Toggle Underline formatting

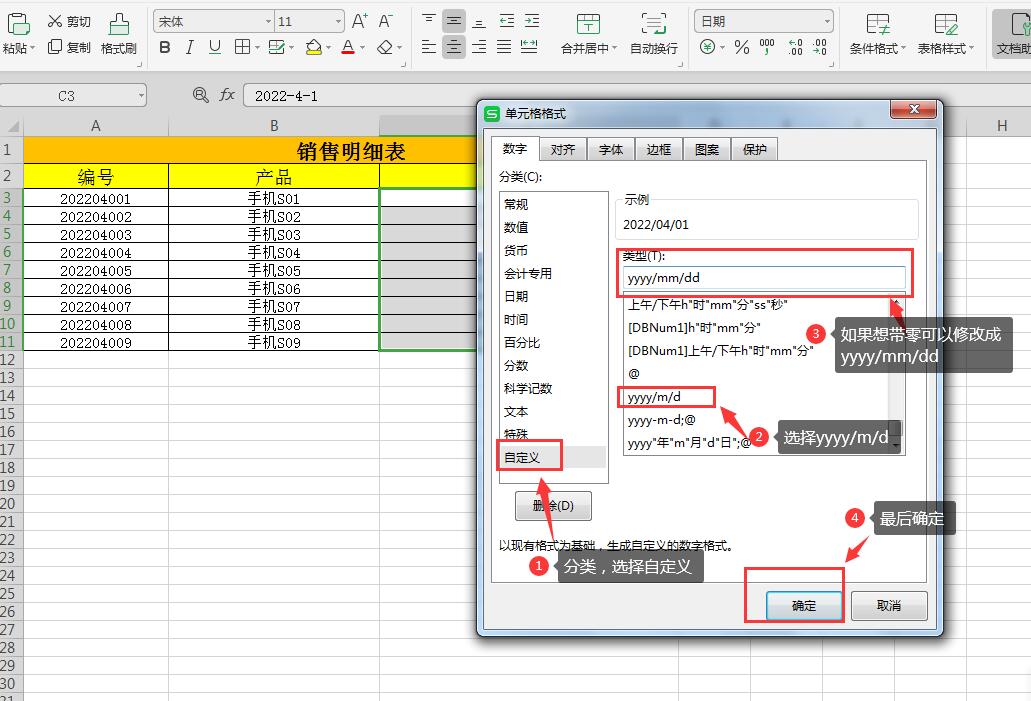(214, 47)
